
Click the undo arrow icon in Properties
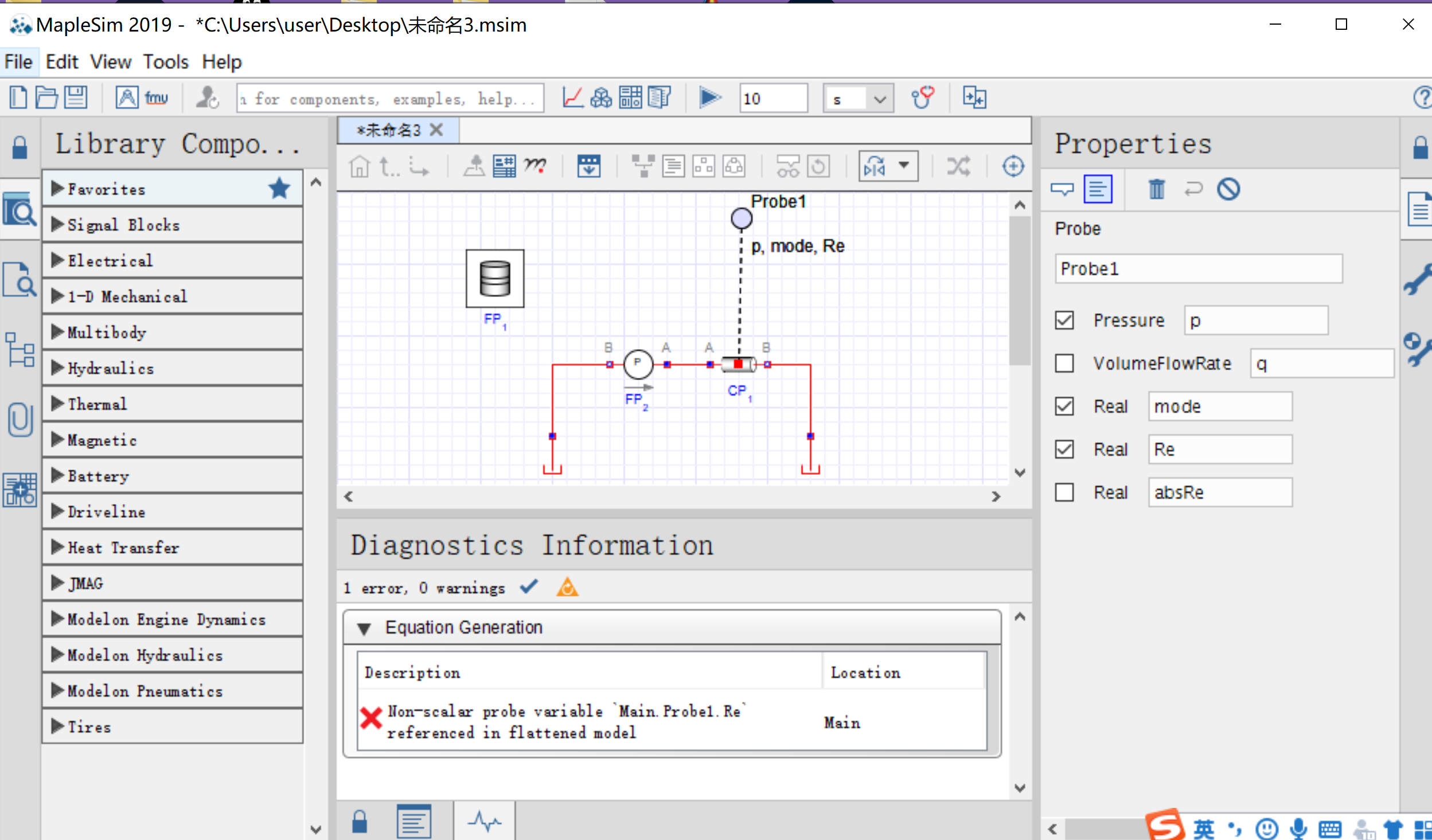(1193, 189)
